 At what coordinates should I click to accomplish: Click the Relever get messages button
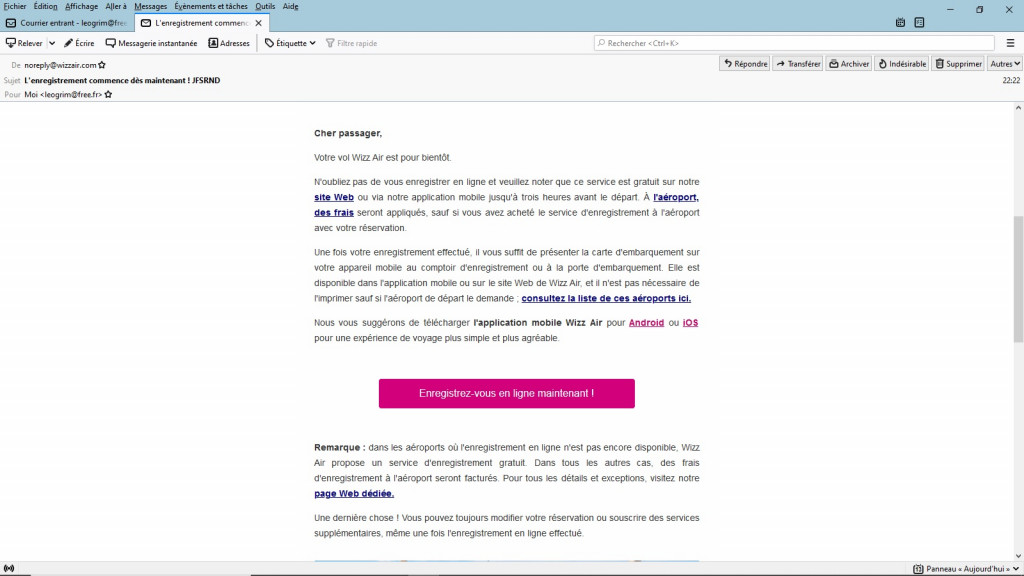pyautogui.click(x=24, y=43)
